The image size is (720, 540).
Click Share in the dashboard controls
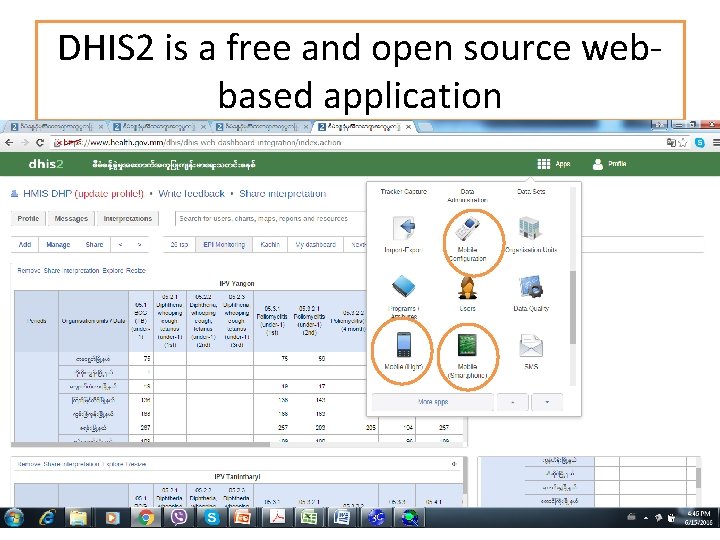(94, 245)
